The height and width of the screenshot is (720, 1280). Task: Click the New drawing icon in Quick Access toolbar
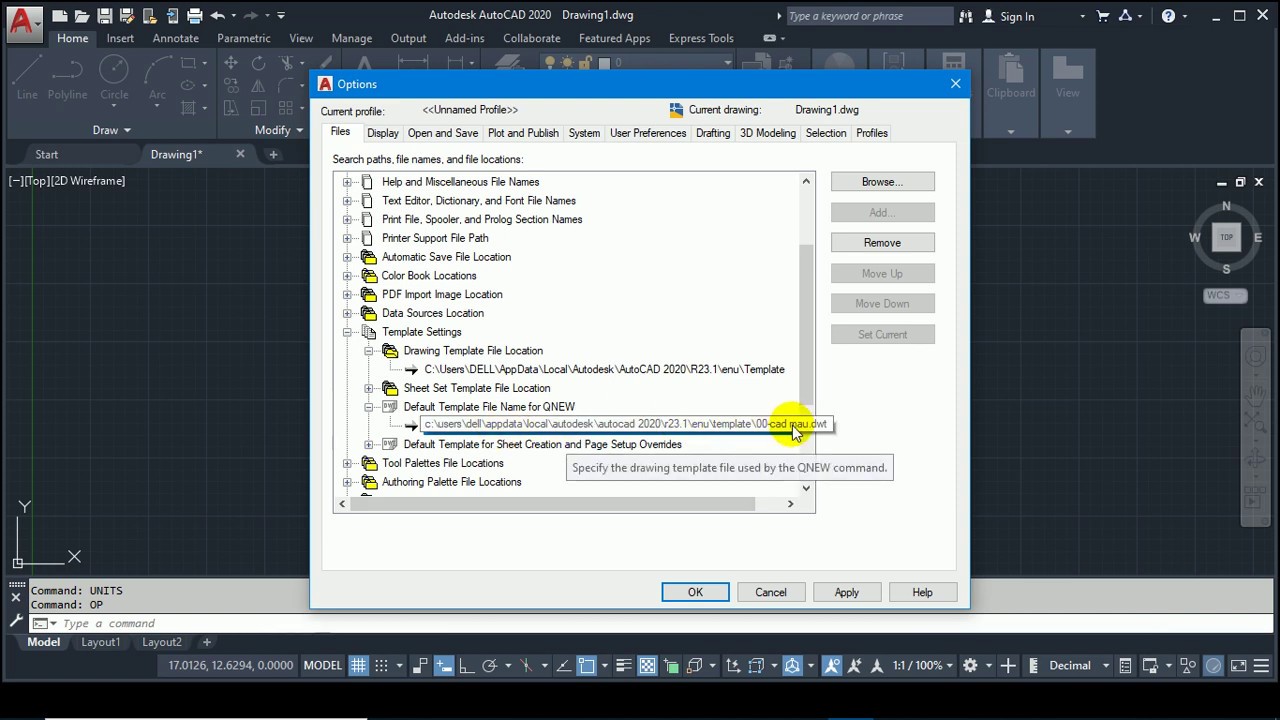coord(61,16)
